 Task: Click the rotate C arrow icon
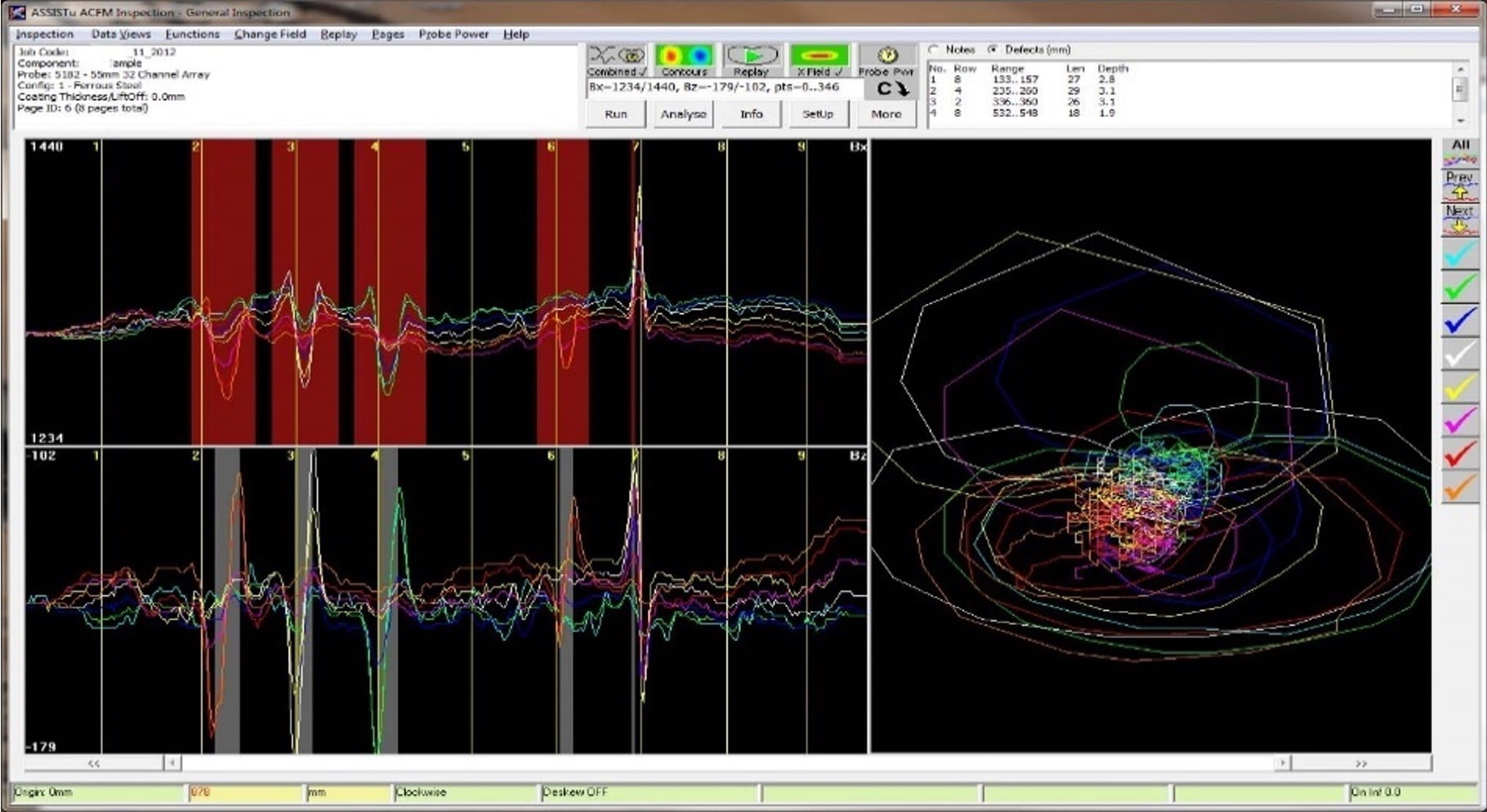coord(891,88)
